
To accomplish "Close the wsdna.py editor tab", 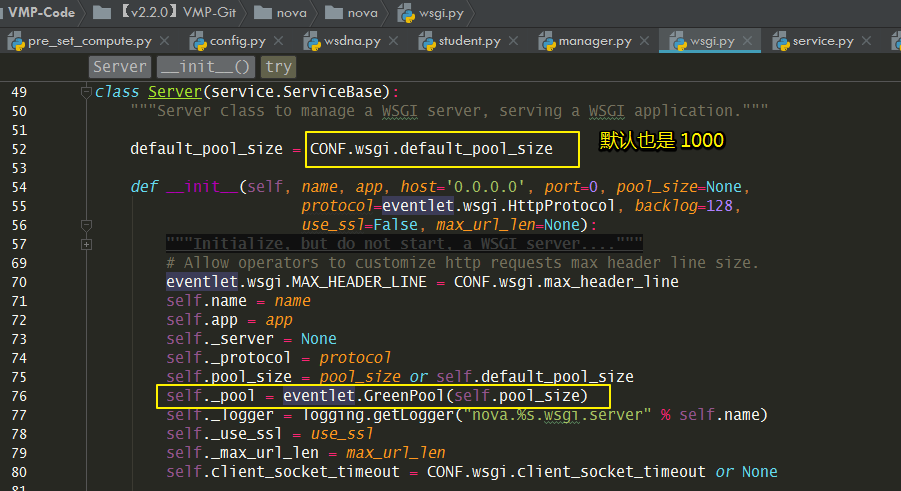I will pyautogui.click(x=393, y=41).
